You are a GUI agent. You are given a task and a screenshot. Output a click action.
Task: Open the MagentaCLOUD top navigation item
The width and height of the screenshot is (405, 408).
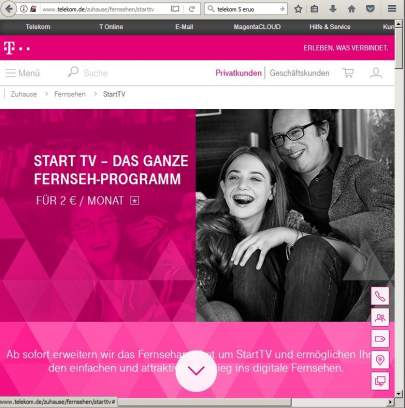pos(257,27)
